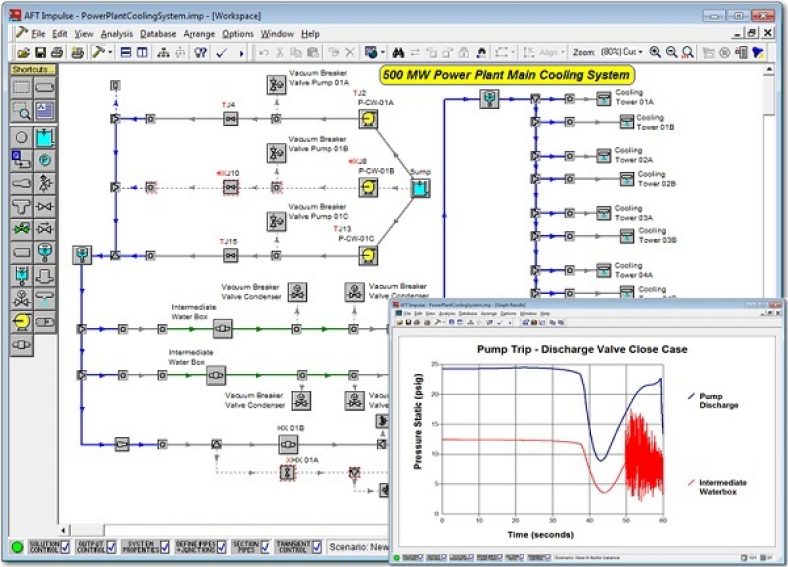Pick the green control valve junction in the toolbox
The height and width of the screenshot is (567, 788).
[22, 229]
